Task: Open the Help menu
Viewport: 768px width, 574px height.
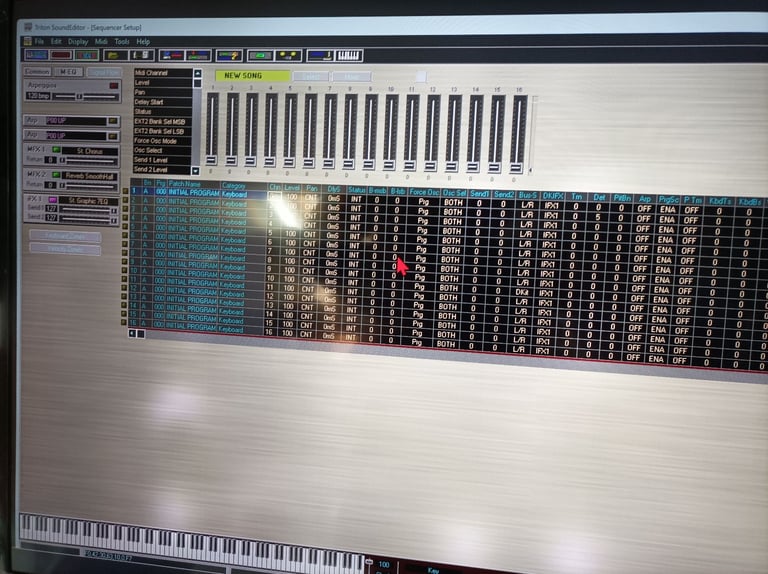Action: [143, 42]
